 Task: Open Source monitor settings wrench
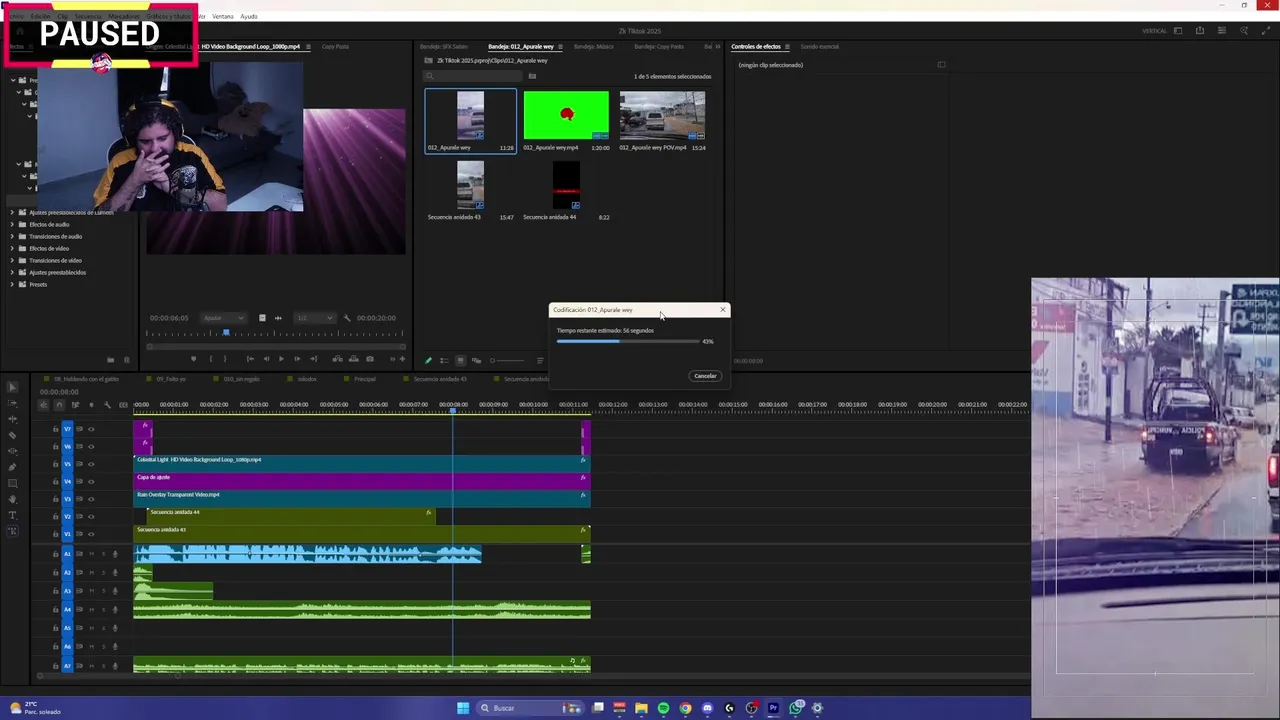click(347, 318)
